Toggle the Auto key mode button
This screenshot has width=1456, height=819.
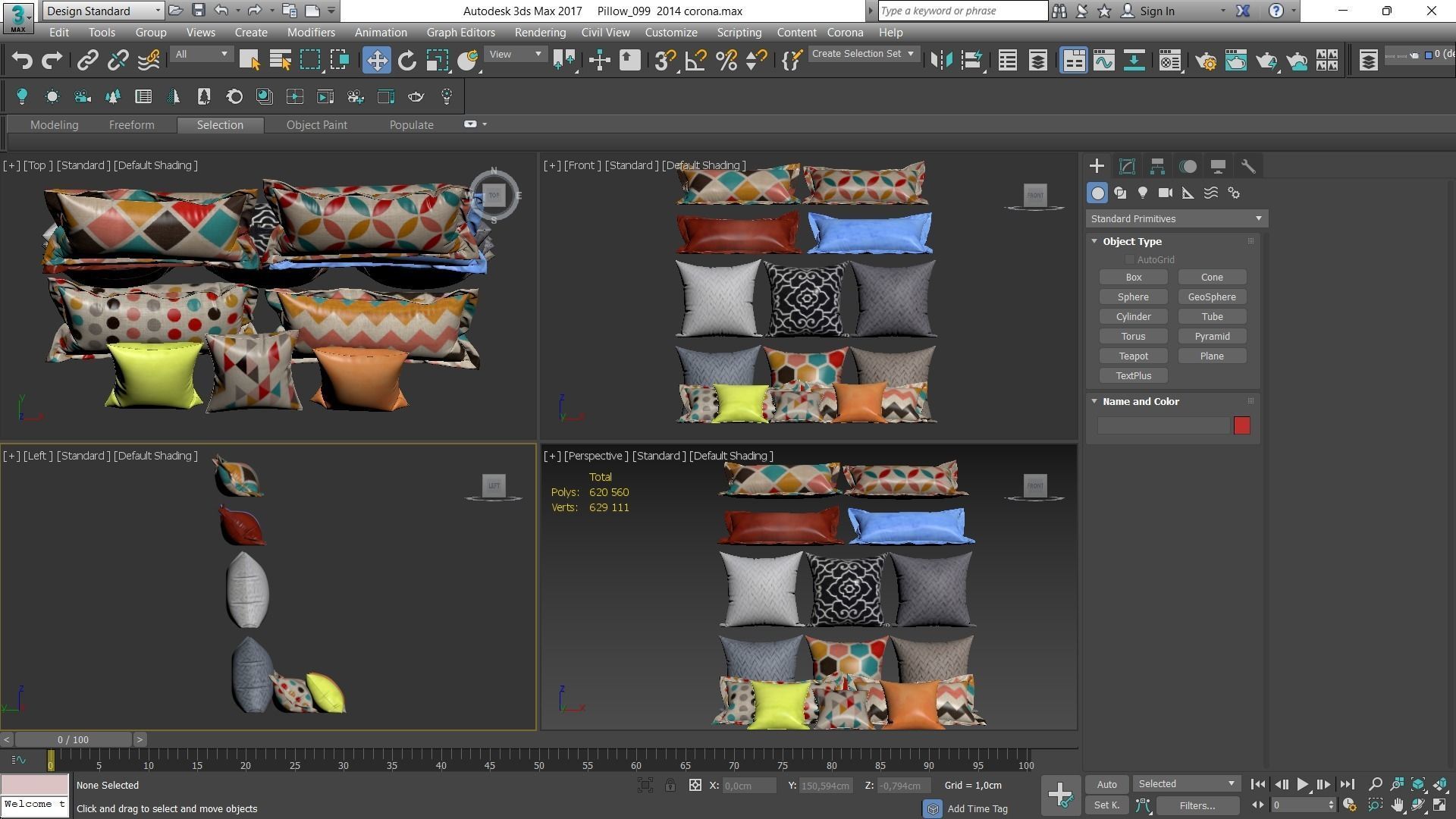coord(1106,784)
